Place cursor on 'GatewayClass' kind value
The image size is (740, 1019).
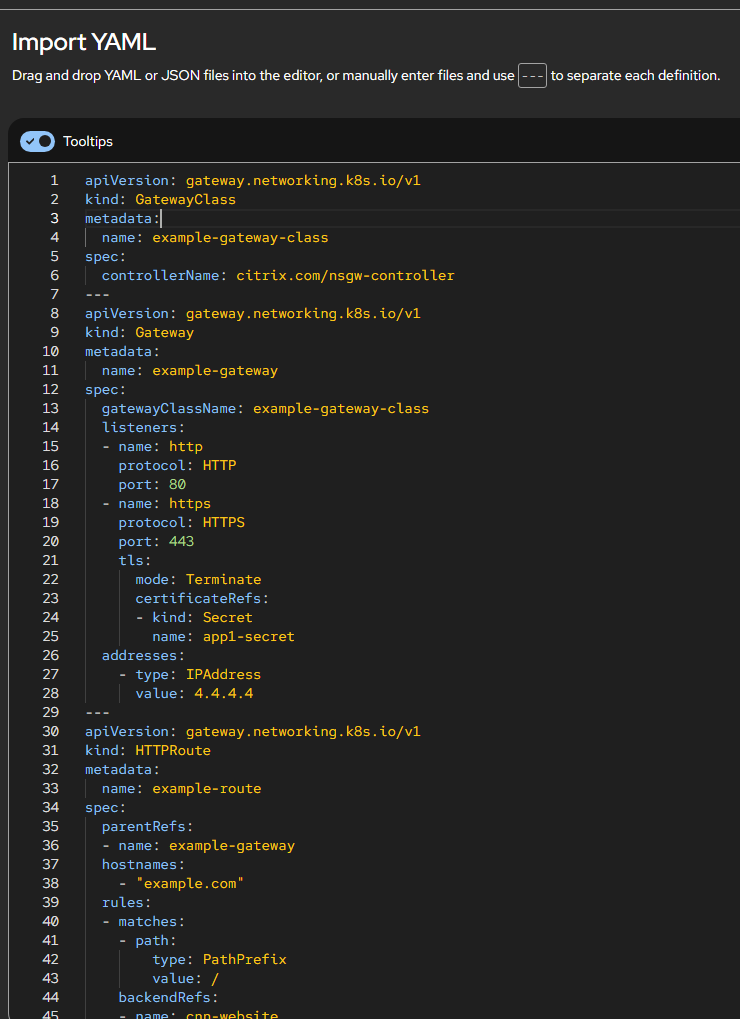click(x=185, y=199)
